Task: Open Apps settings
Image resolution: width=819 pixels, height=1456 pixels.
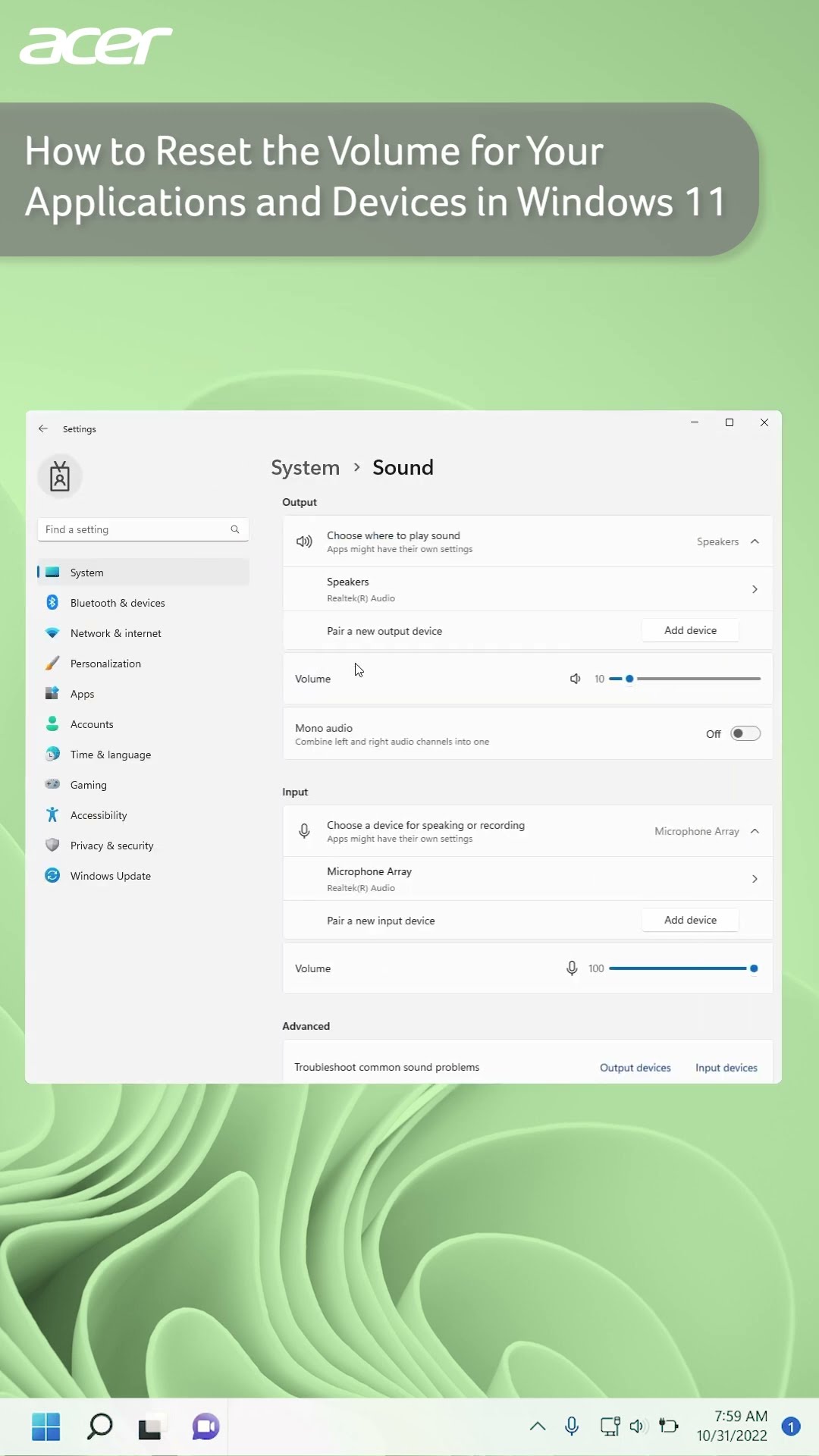Action: click(143, 694)
